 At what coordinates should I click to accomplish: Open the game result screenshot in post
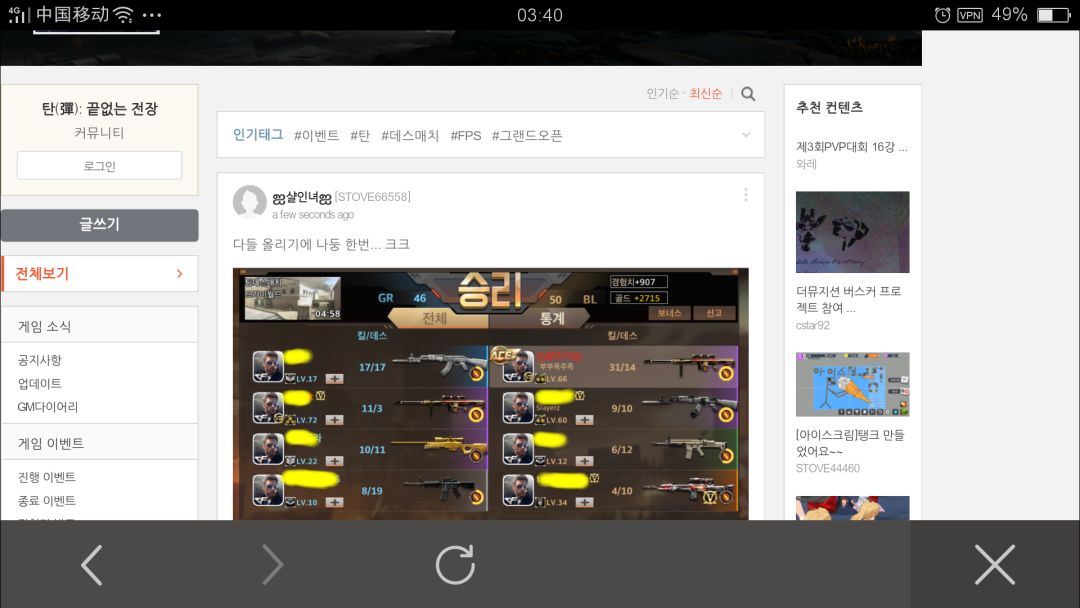click(x=490, y=394)
